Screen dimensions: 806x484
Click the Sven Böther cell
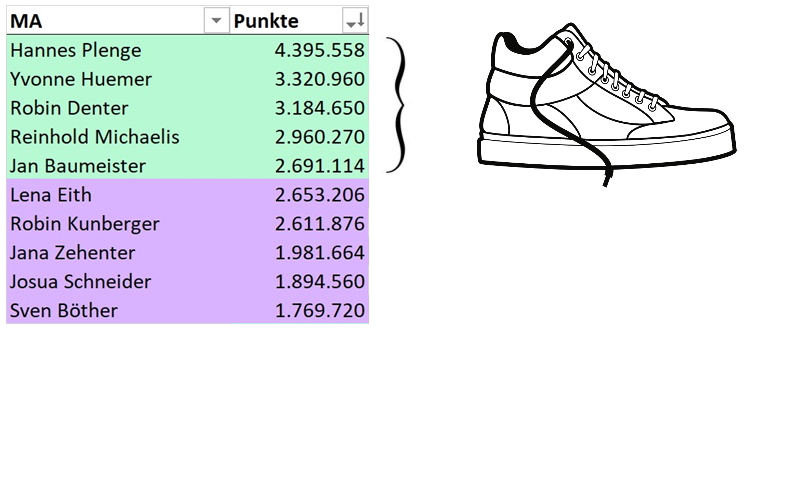[118, 310]
